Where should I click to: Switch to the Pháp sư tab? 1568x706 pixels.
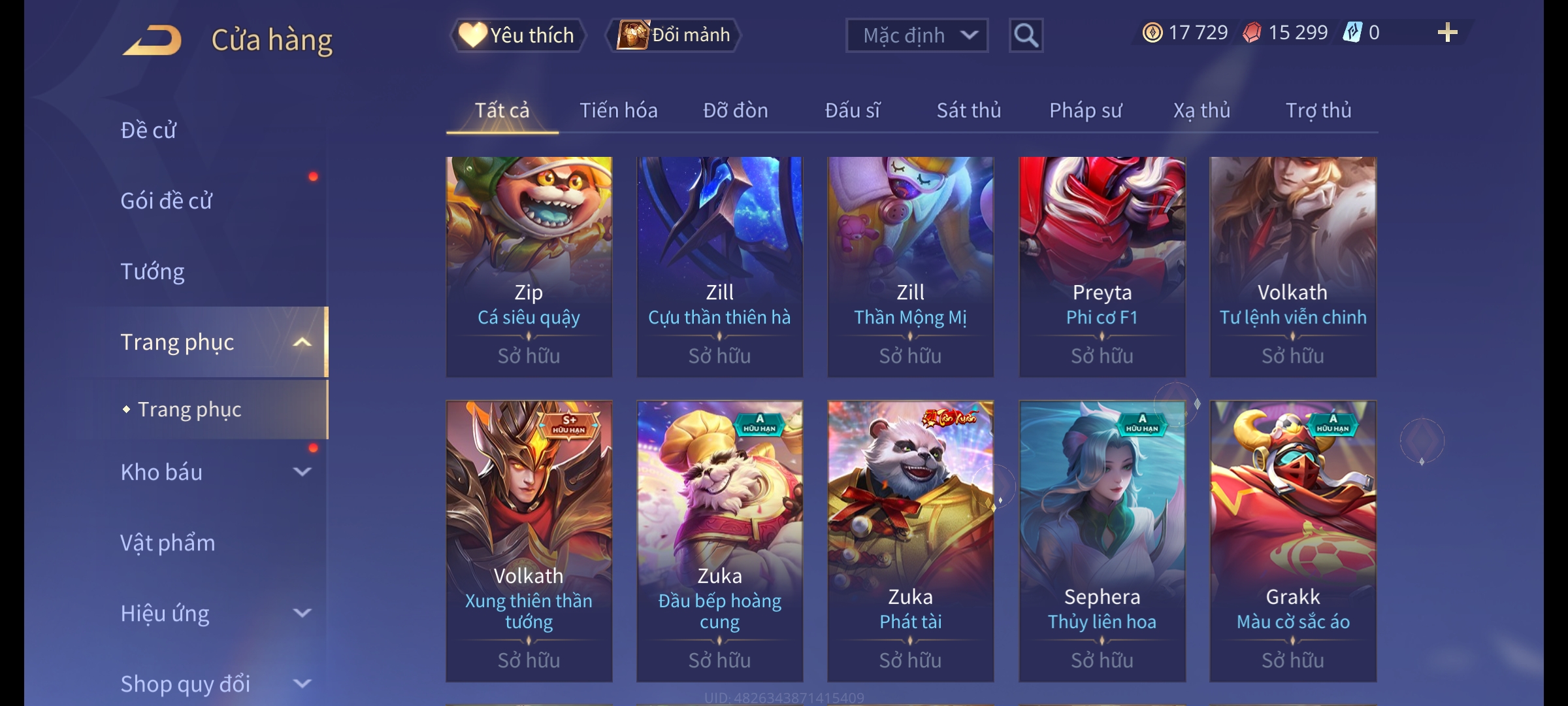pos(1086,110)
